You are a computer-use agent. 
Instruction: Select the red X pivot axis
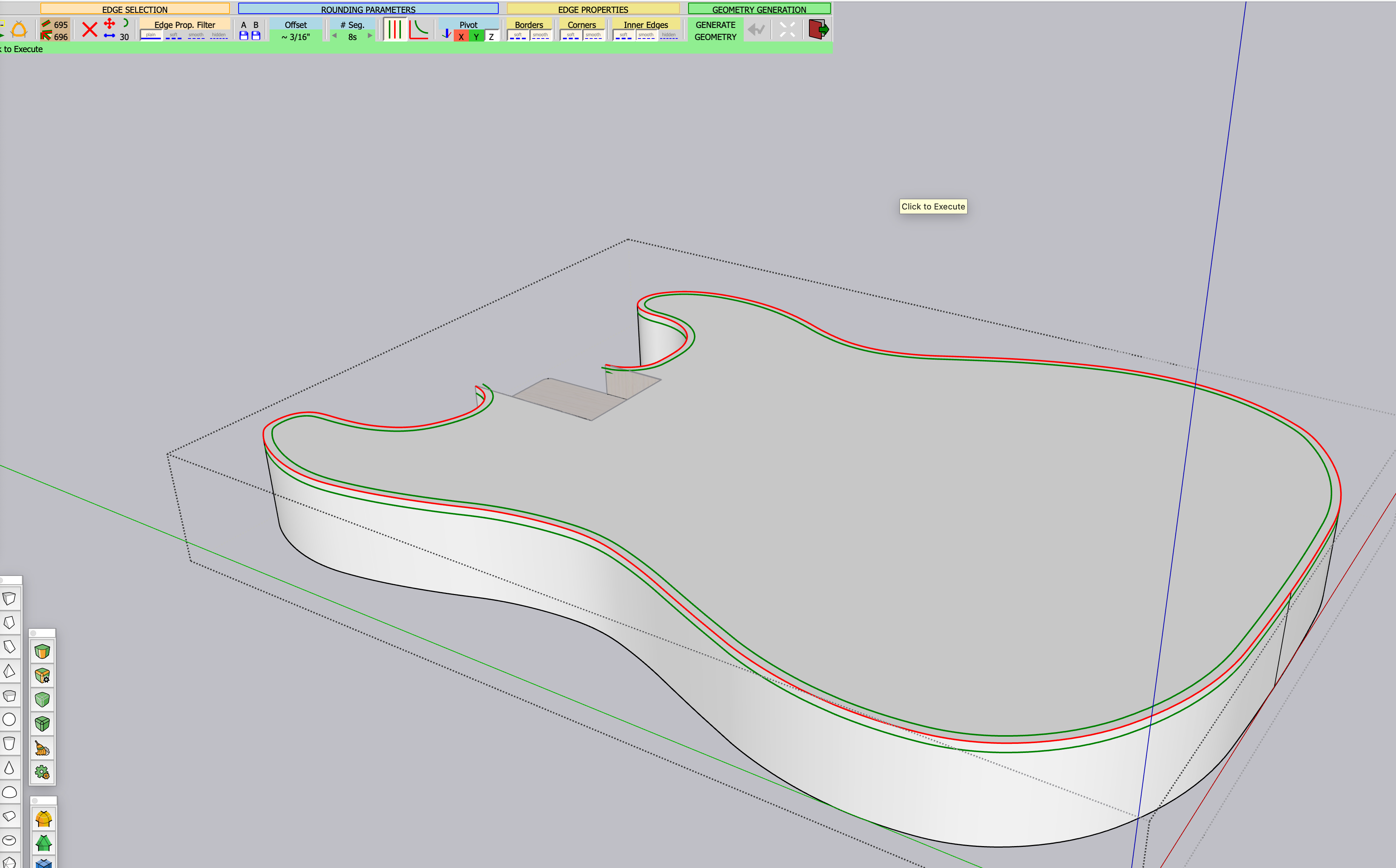pyautogui.click(x=461, y=37)
